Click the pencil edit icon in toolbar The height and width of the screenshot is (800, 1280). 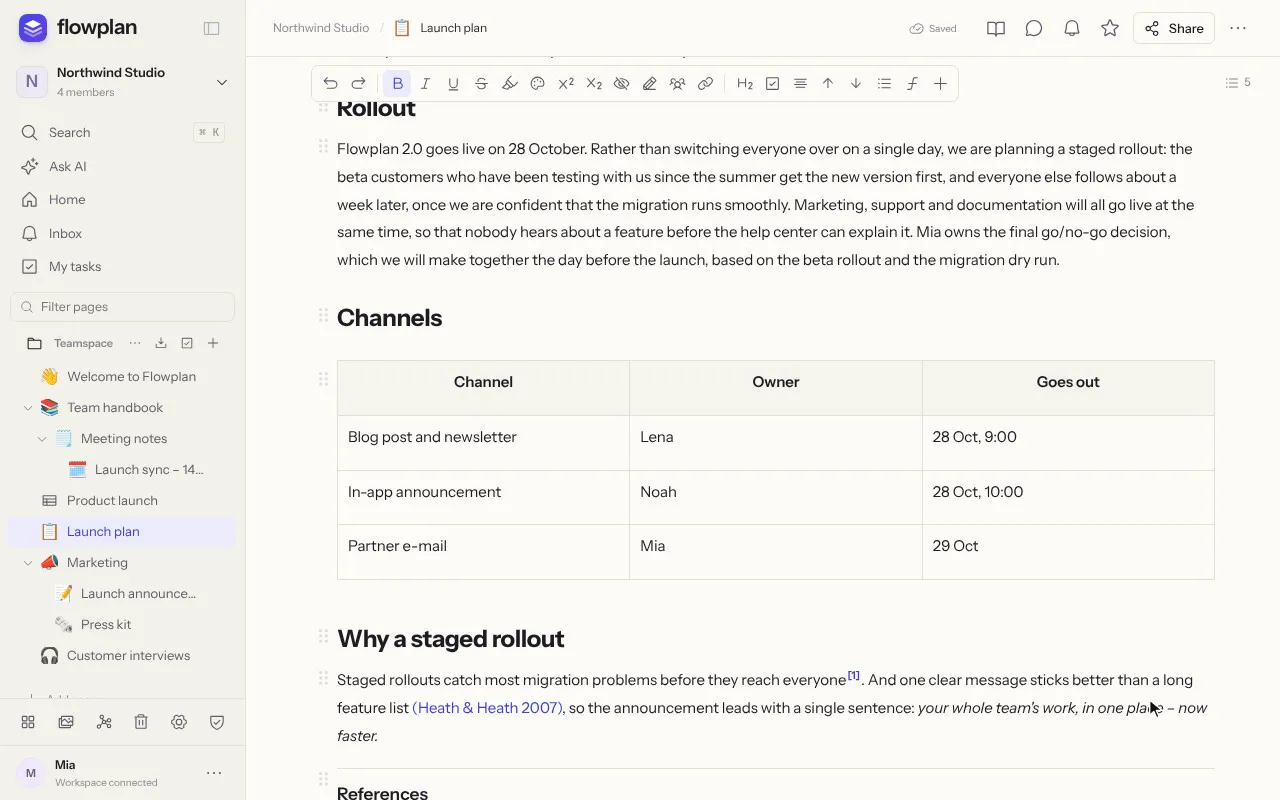point(649,84)
